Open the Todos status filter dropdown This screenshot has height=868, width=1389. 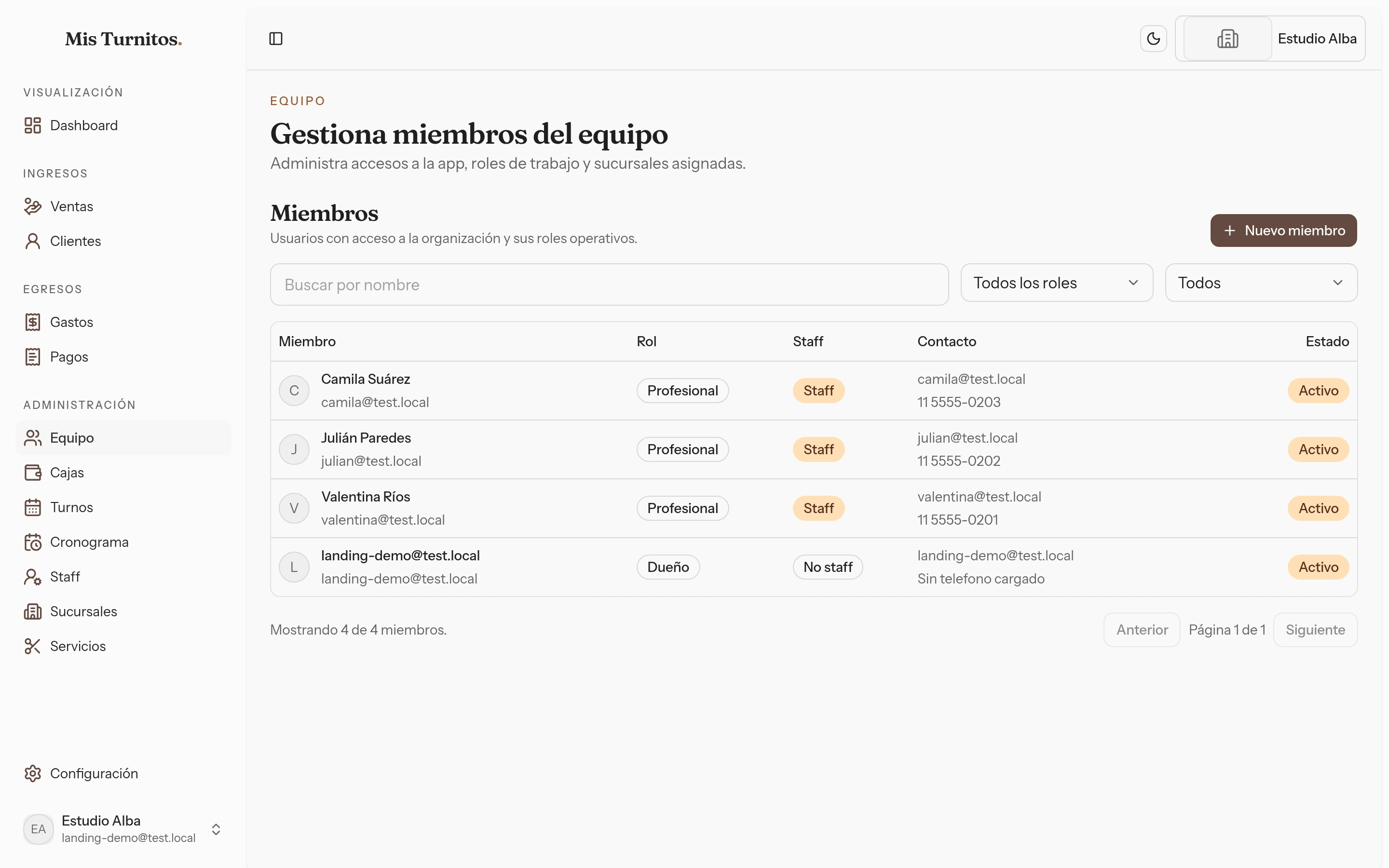tap(1261, 283)
